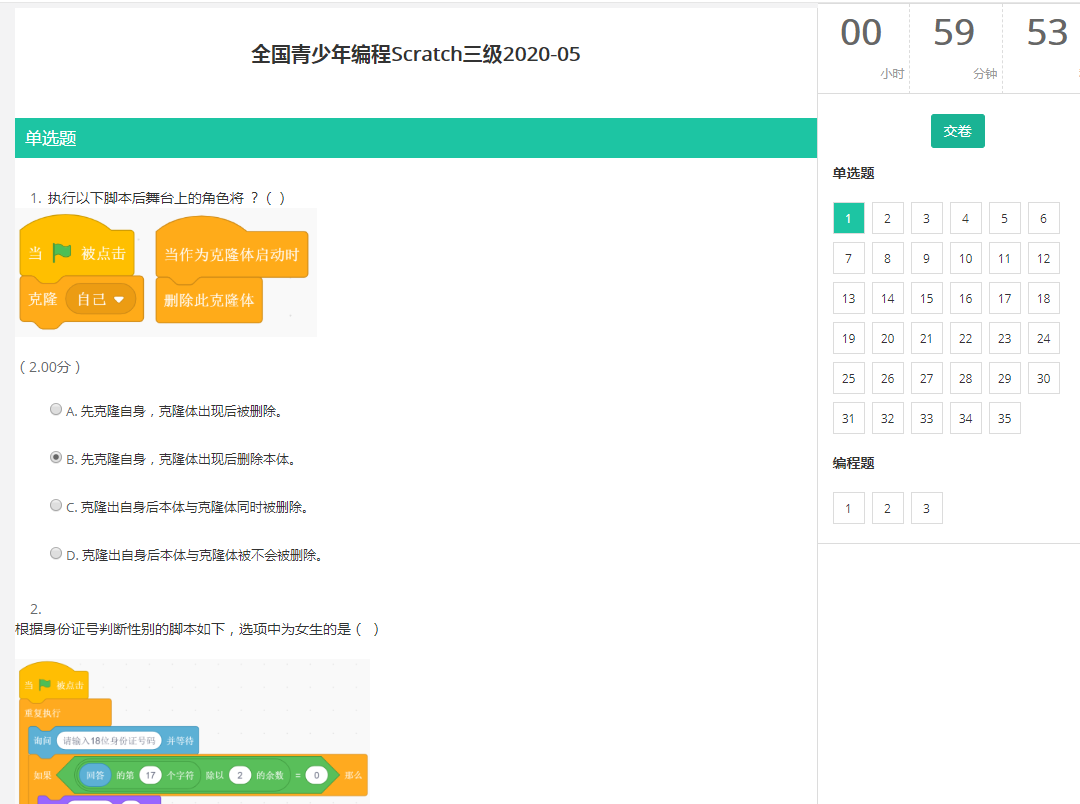This screenshot has height=804, width=1080.
Task: Go to single-choice question 33
Action: tap(926, 418)
